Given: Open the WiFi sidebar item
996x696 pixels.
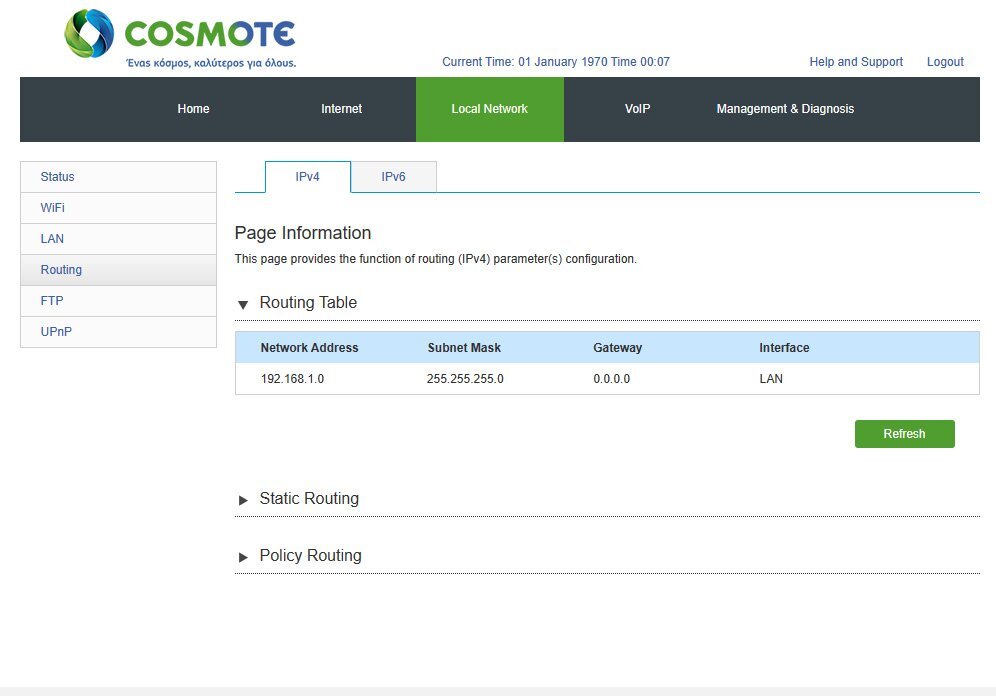Looking at the screenshot, I should pos(118,208).
